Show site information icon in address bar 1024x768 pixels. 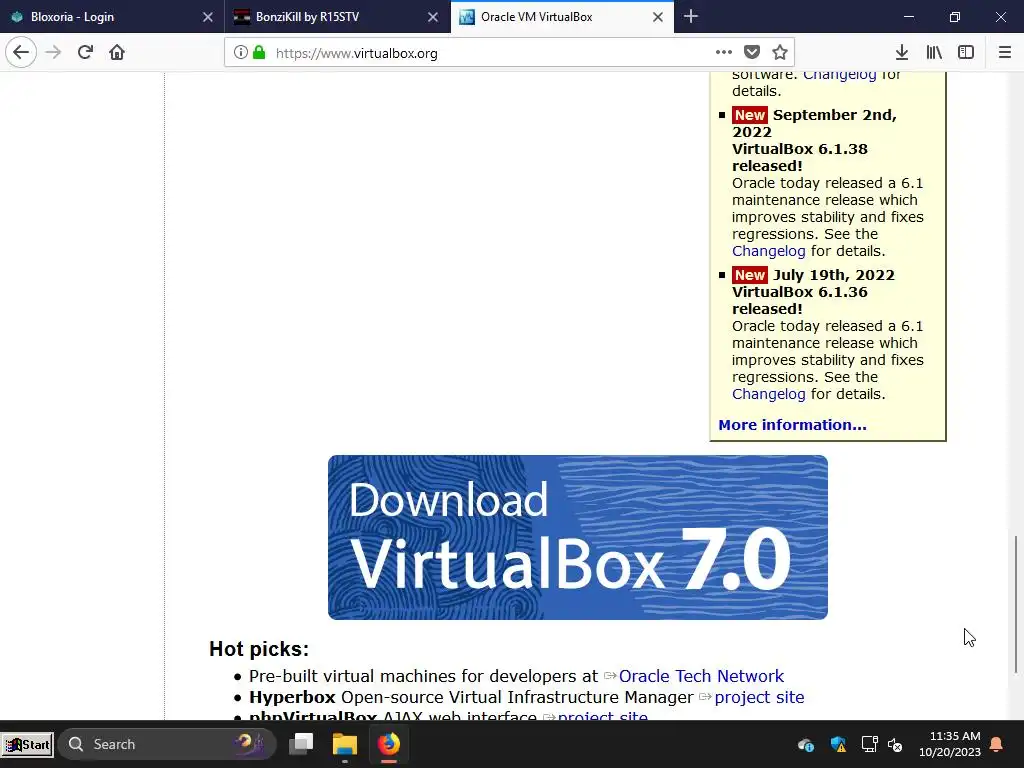point(240,52)
